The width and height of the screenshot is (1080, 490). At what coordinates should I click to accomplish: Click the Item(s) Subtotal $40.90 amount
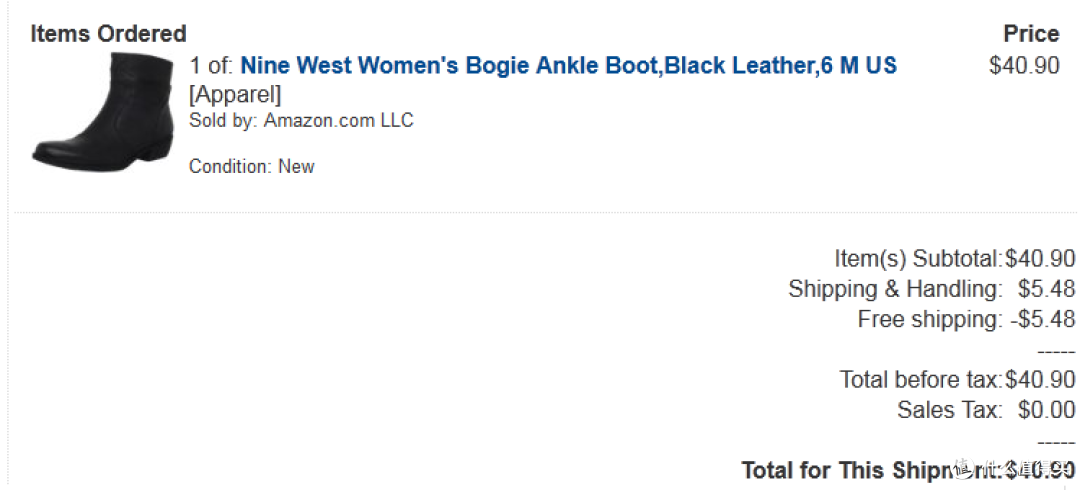click(x=1040, y=259)
